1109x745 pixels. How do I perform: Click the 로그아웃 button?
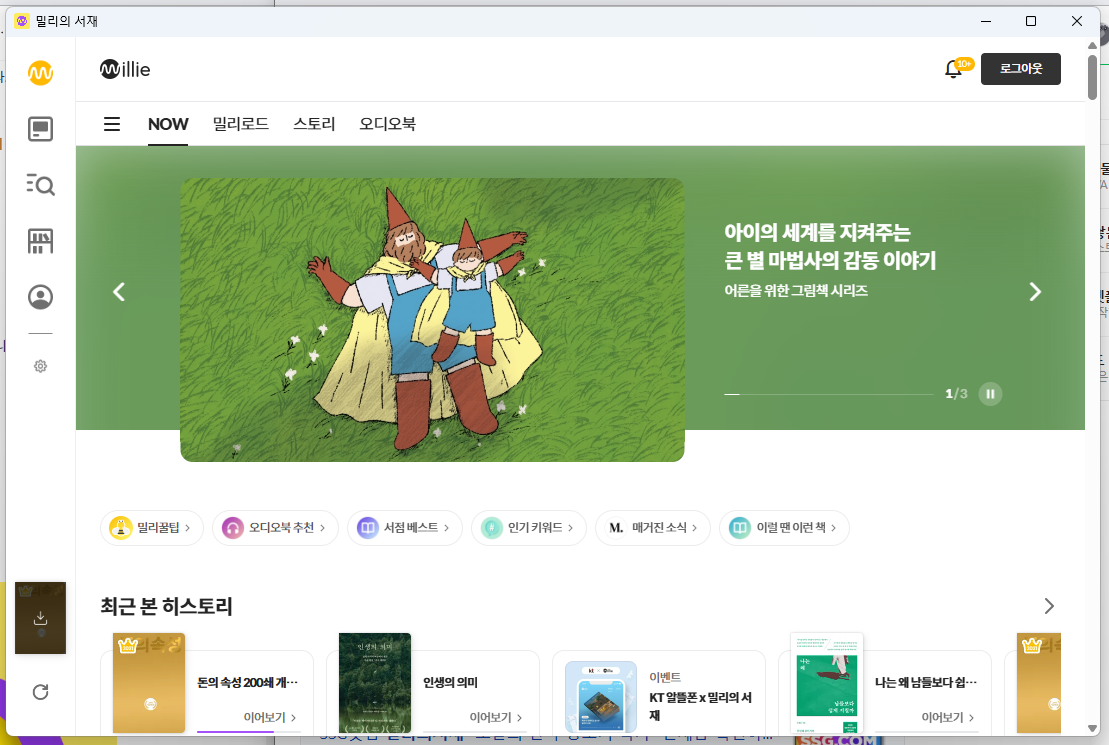[1021, 69]
